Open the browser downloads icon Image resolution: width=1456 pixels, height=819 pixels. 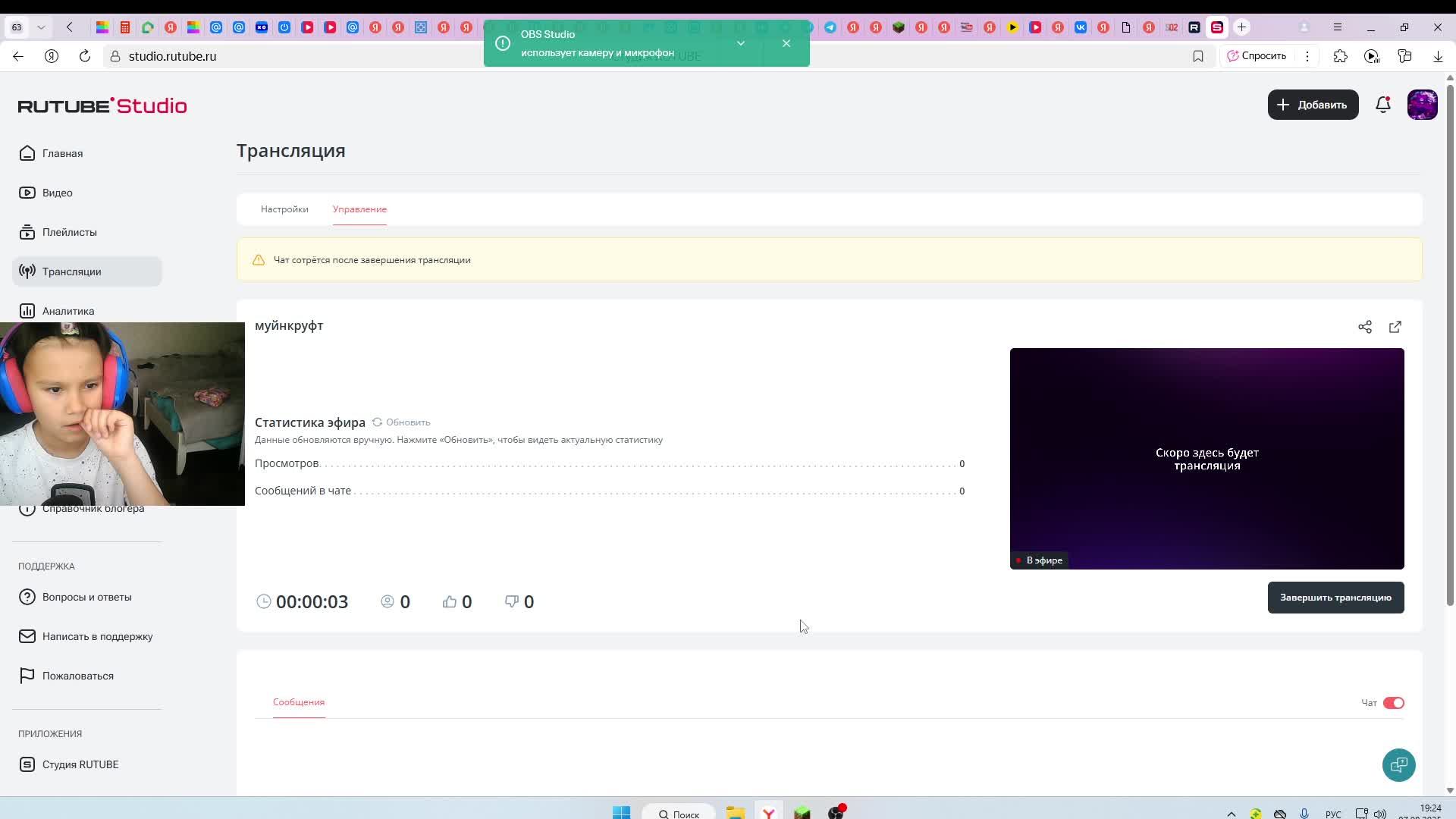[x=1438, y=56]
